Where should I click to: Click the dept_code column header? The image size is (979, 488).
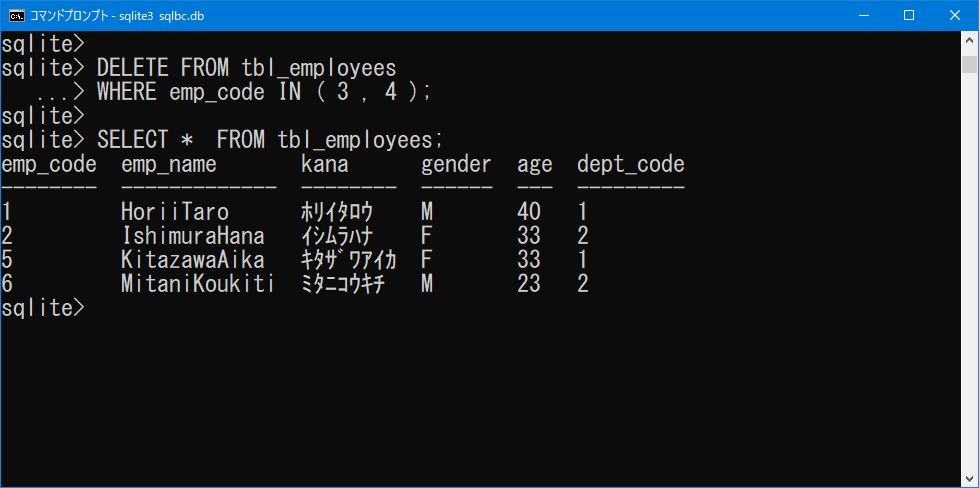[x=631, y=165]
